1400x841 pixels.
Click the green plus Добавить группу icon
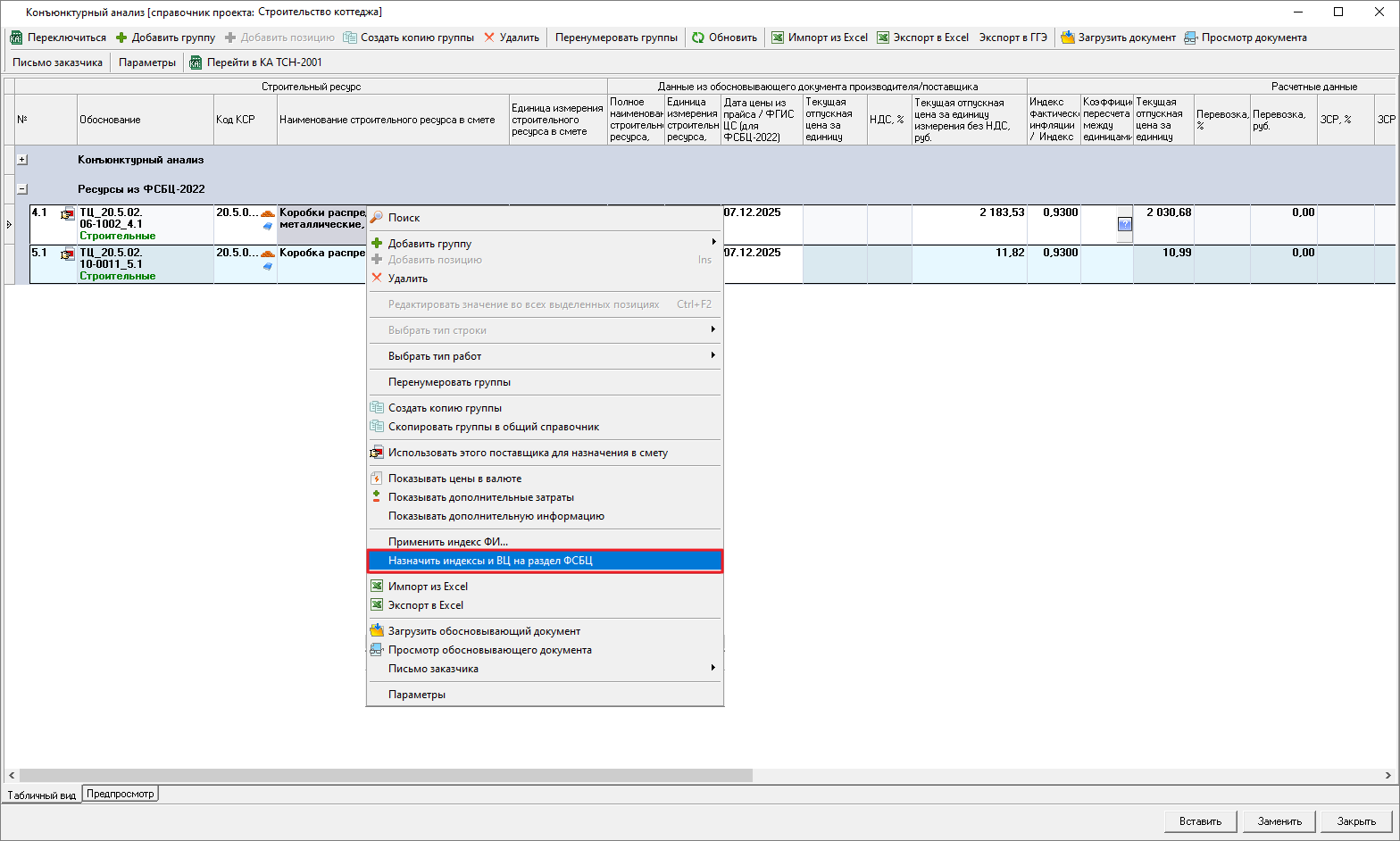pos(121,37)
